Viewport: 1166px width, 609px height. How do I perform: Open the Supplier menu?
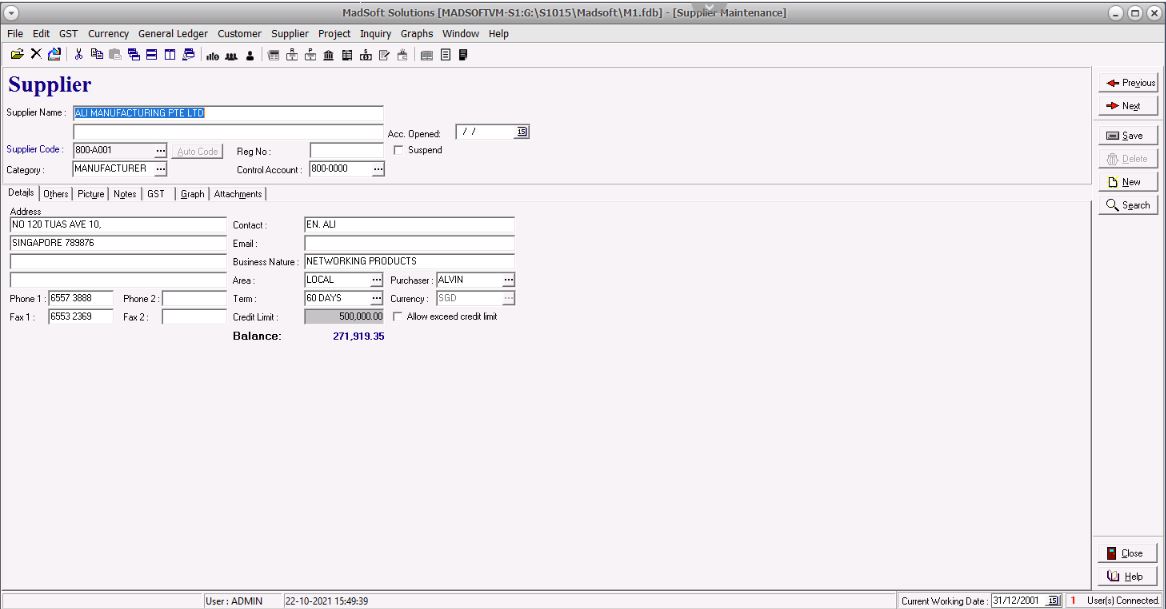click(289, 33)
